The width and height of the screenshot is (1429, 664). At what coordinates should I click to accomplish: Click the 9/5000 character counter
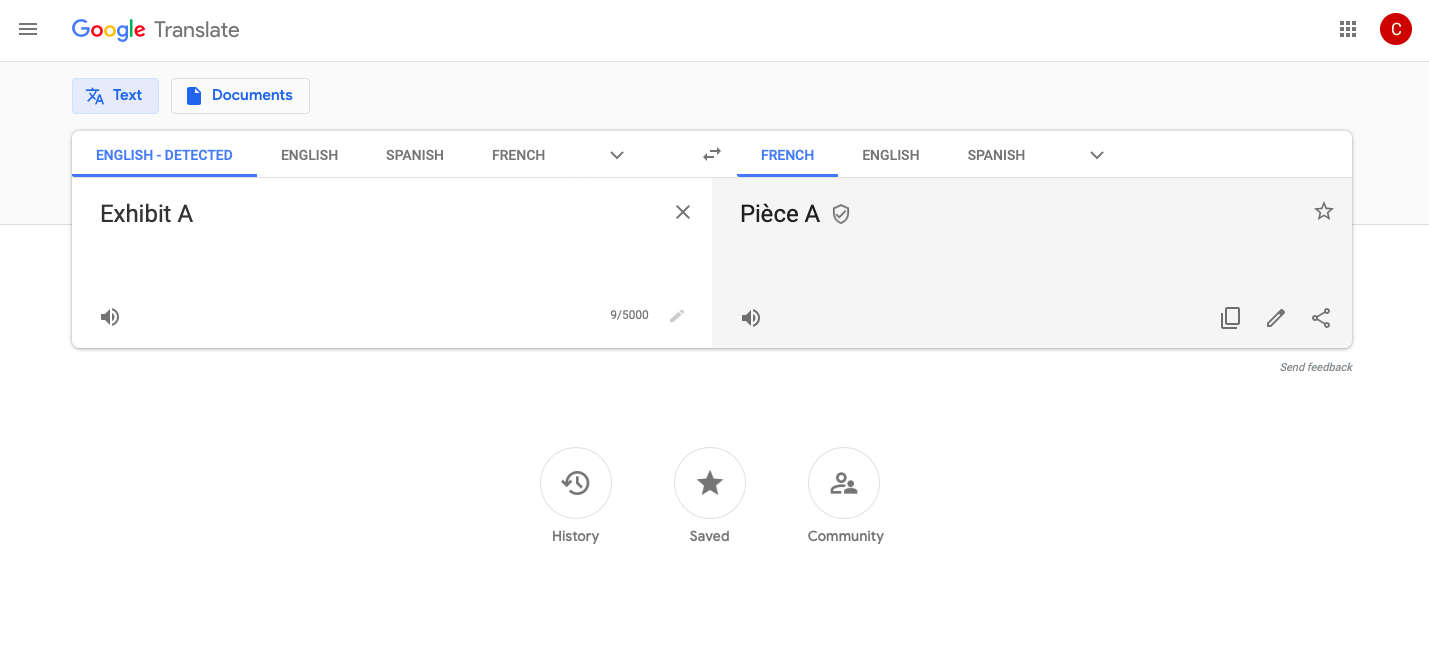tap(629, 315)
